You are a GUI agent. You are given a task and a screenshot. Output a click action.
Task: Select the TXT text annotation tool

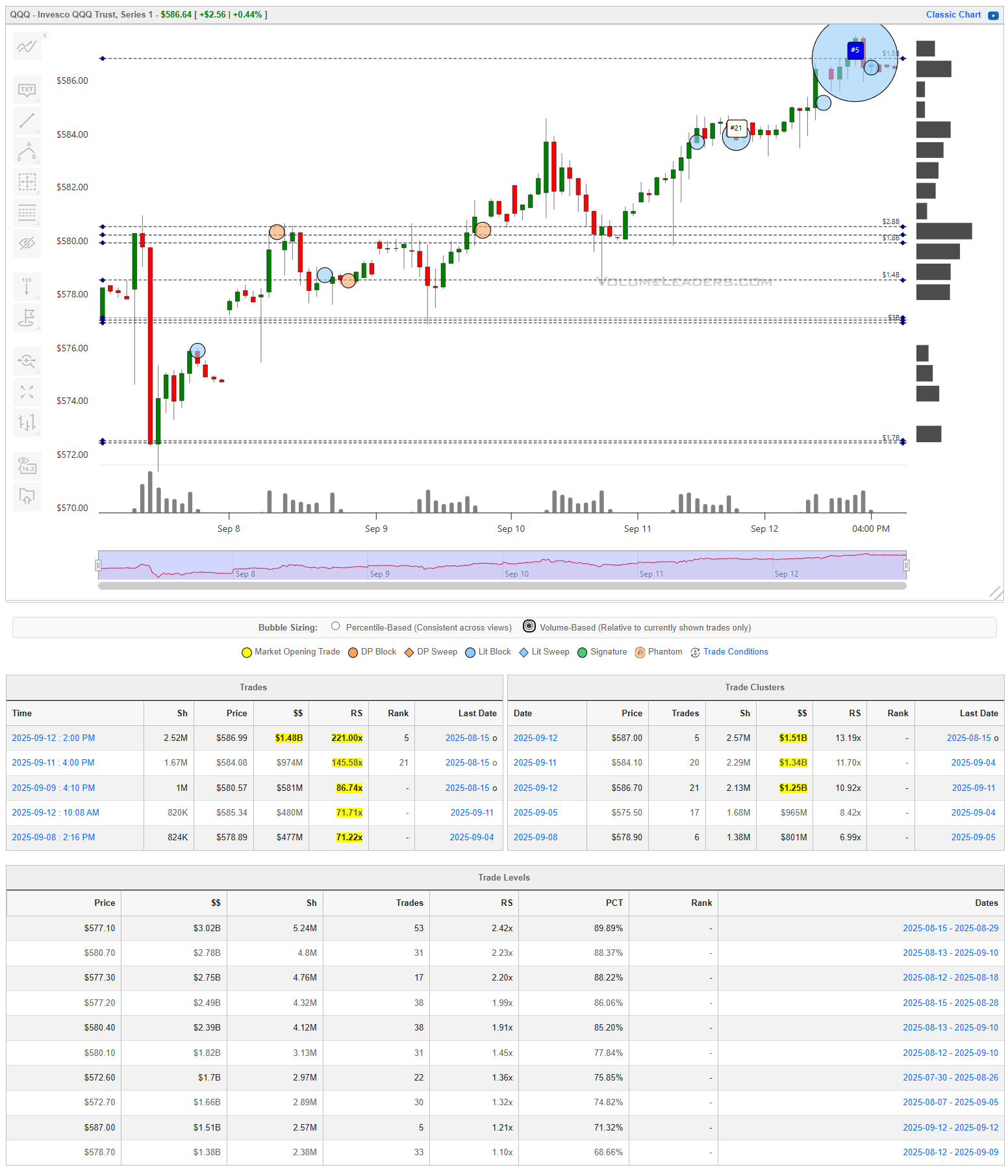27,90
